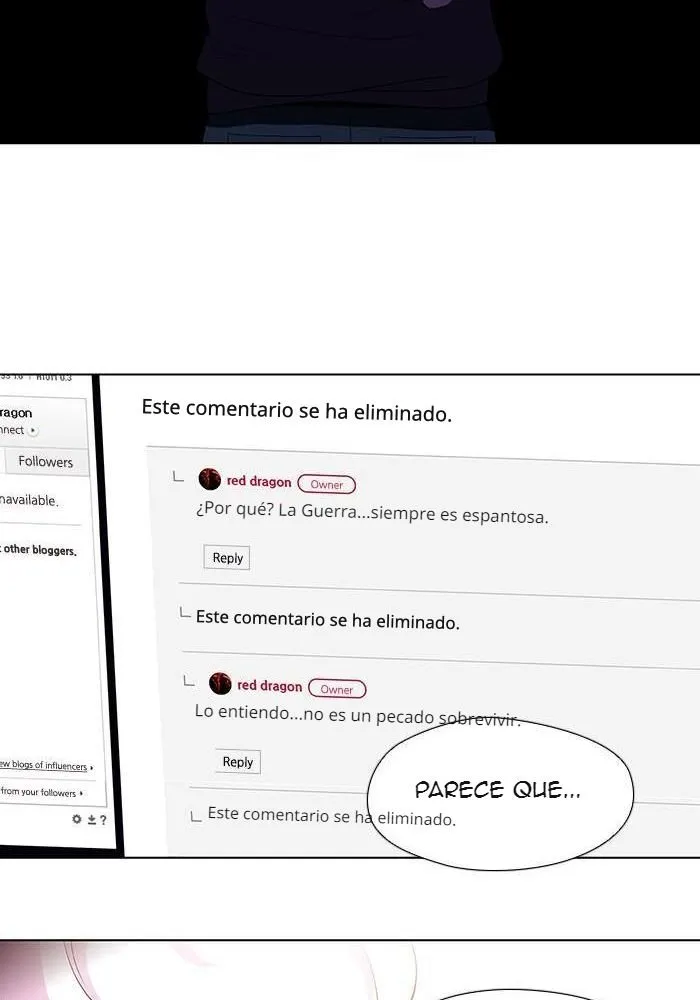Switch to the Followers tab
The height and width of the screenshot is (1000, 700).
click(46, 461)
